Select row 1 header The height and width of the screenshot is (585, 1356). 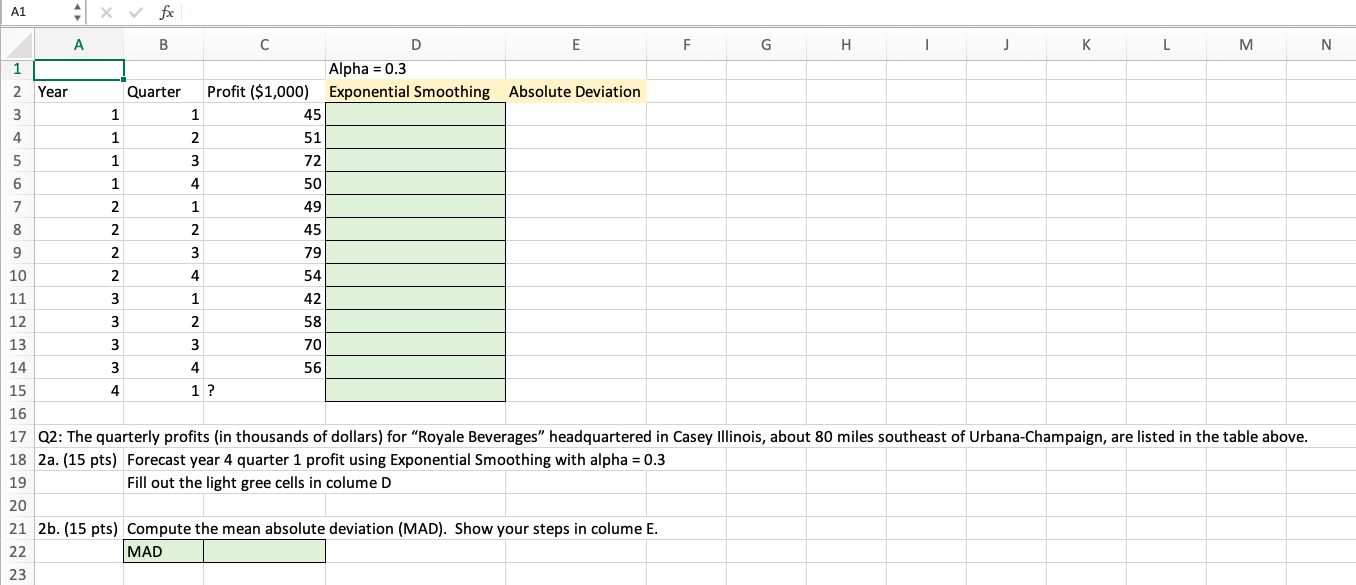tap(17, 69)
